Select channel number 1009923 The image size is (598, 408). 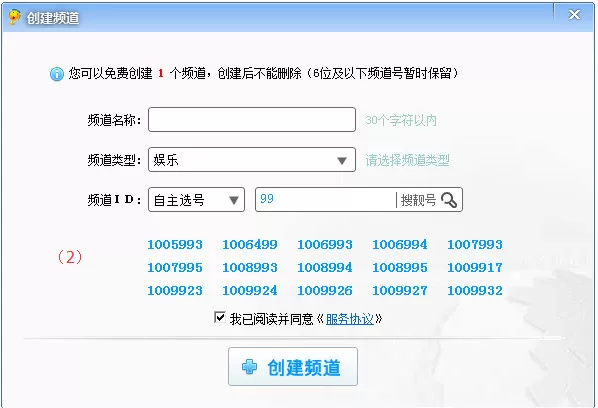tap(175, 291)
